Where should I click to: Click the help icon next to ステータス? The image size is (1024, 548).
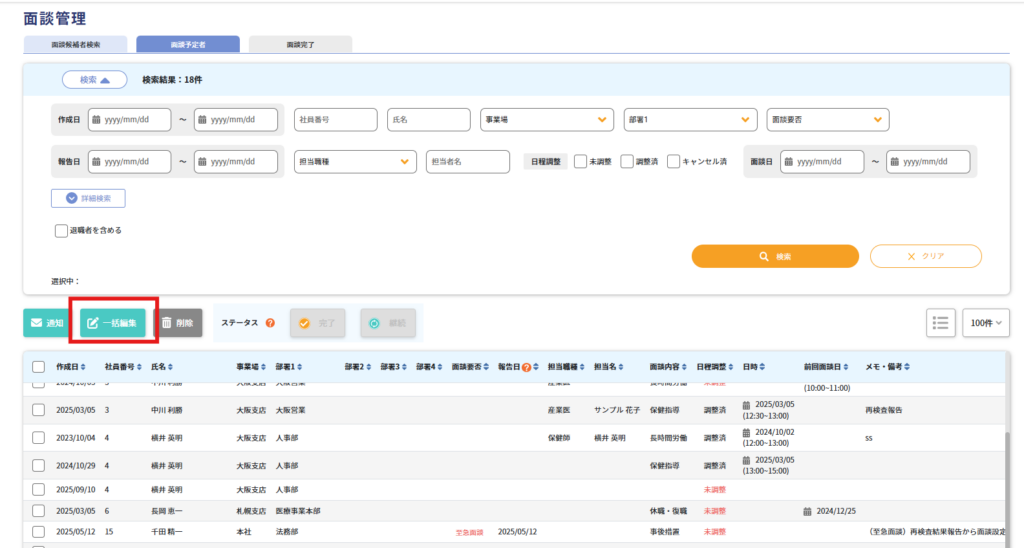click(270, 323)
